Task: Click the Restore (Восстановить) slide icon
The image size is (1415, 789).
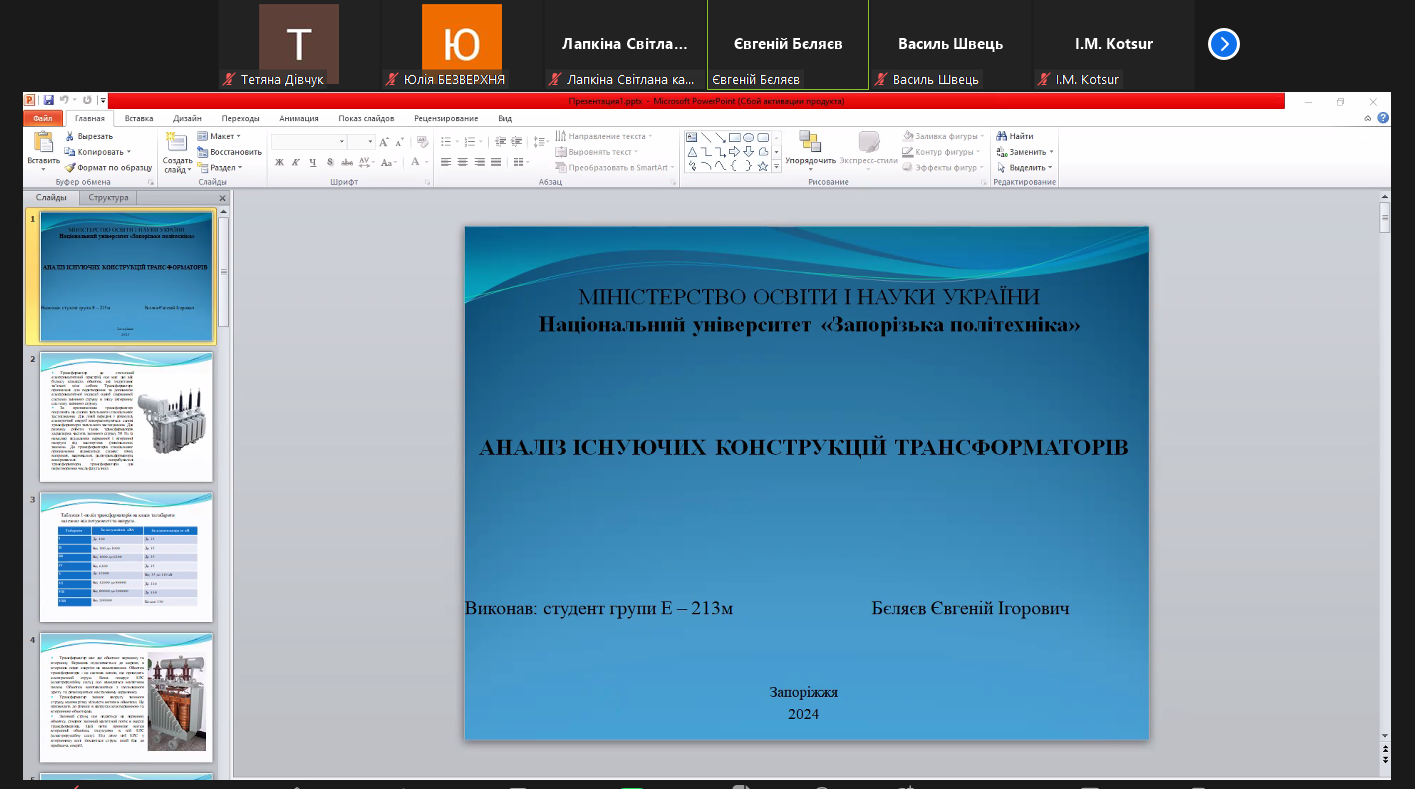Action: tap(203, 152)
